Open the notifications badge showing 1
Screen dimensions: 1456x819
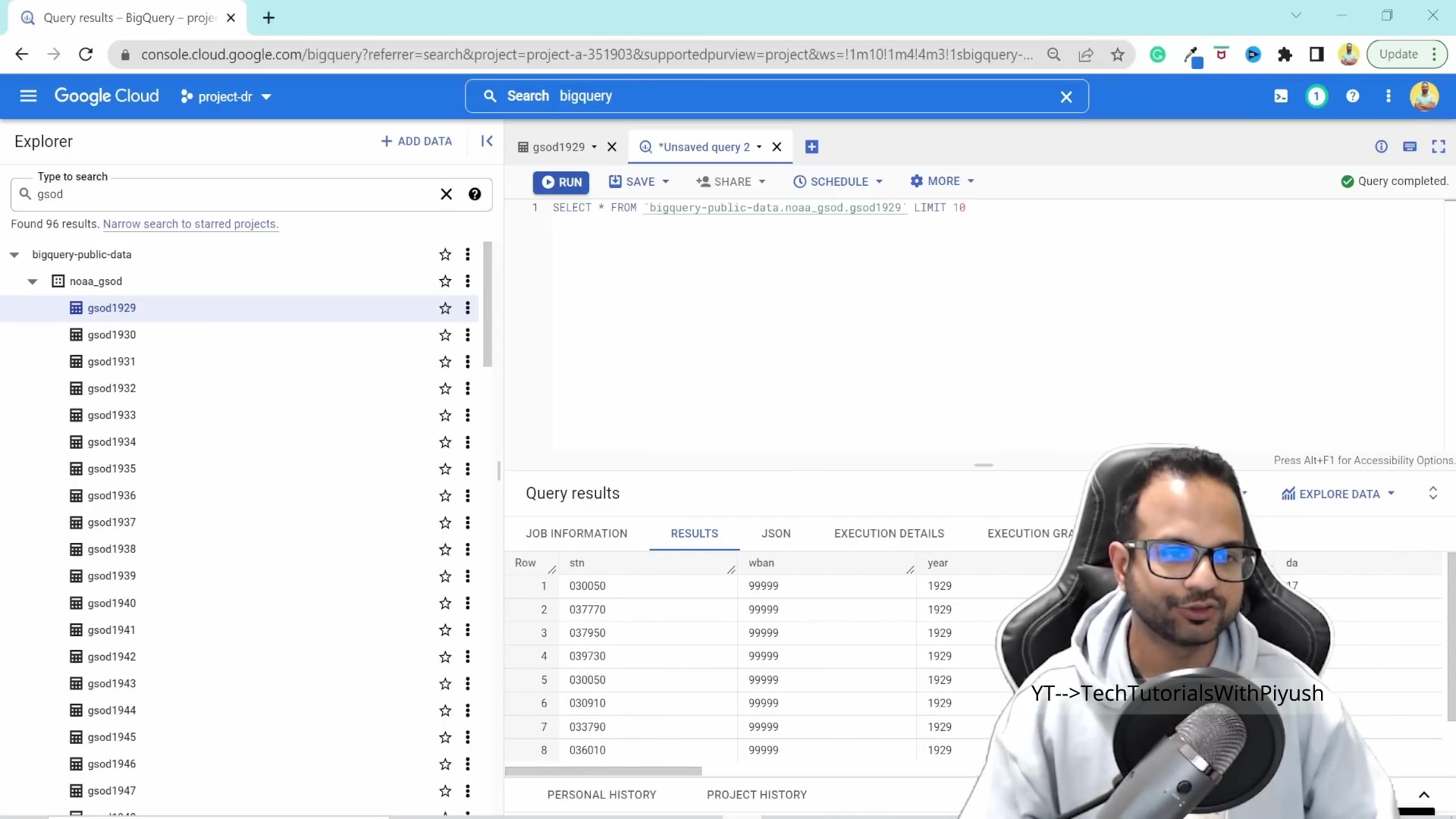point(1316,96)
